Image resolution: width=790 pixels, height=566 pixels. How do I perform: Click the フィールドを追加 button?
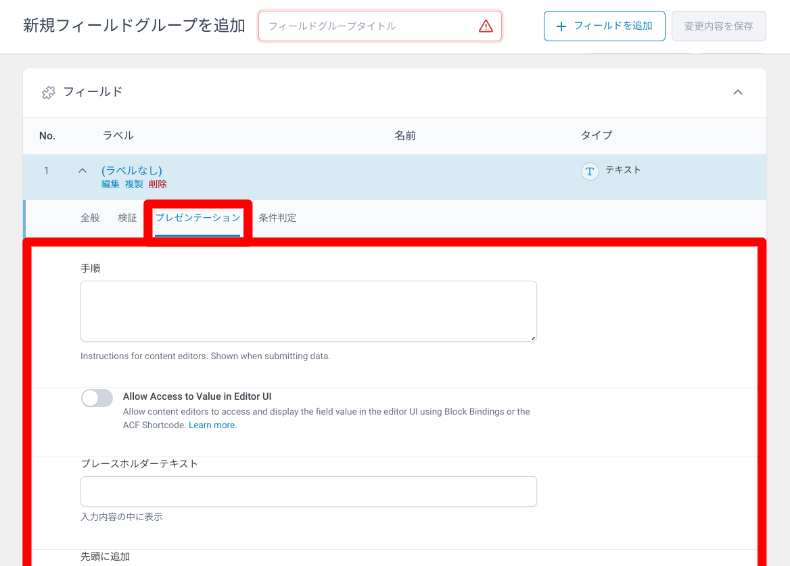[x=605, y=26]
